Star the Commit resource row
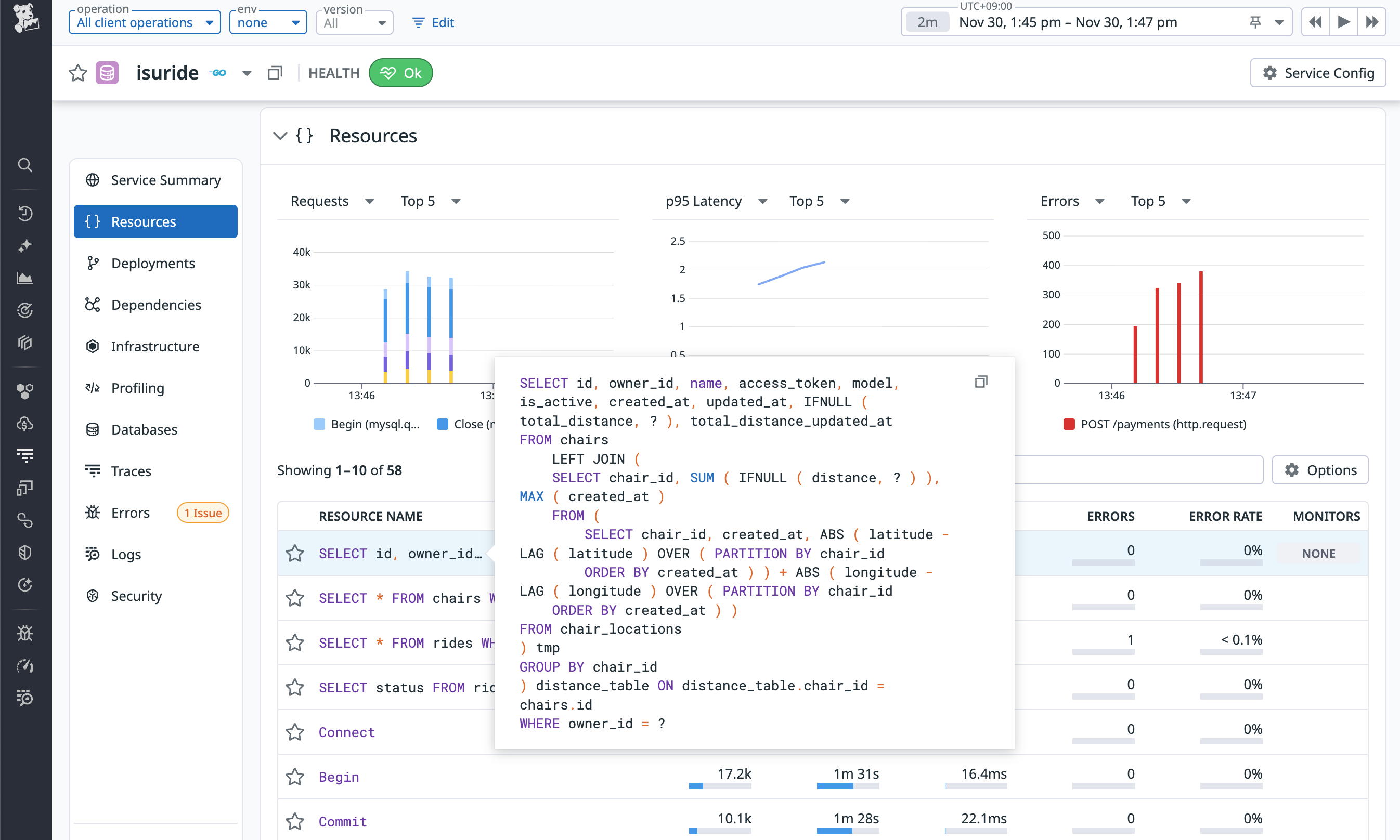1400x840 pixels. coord(294,821)
